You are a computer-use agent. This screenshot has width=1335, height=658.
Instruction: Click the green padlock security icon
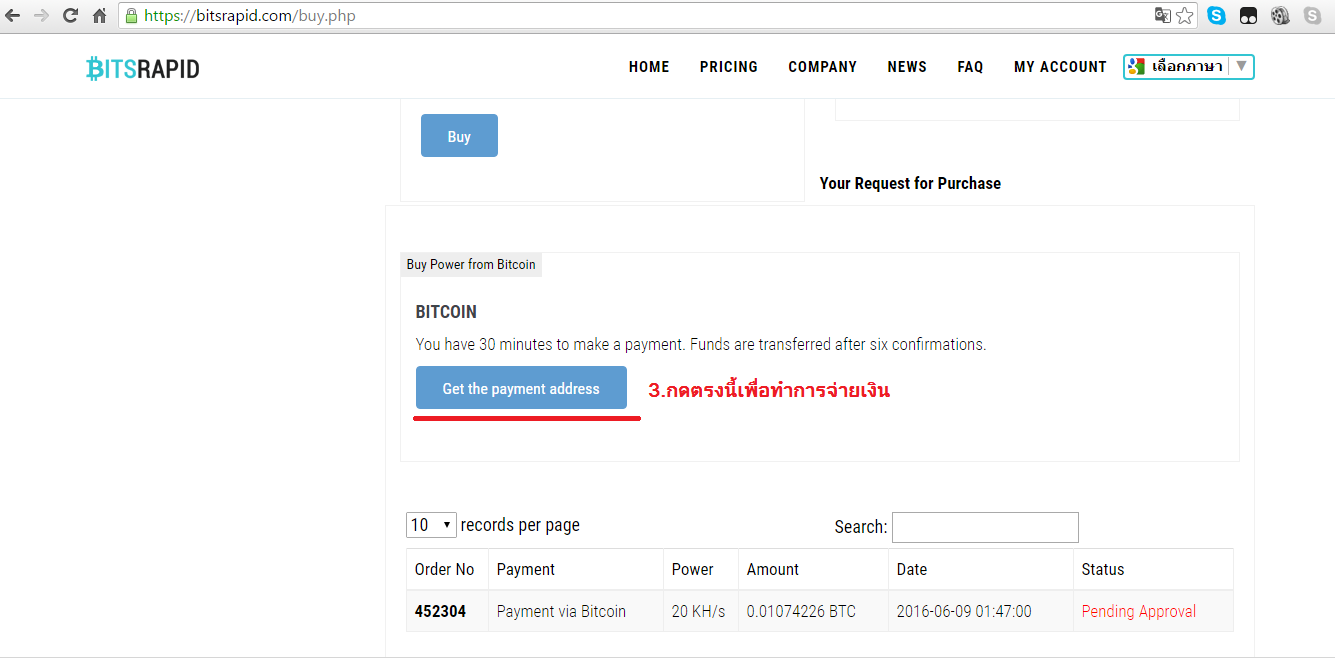coord(131,16)
